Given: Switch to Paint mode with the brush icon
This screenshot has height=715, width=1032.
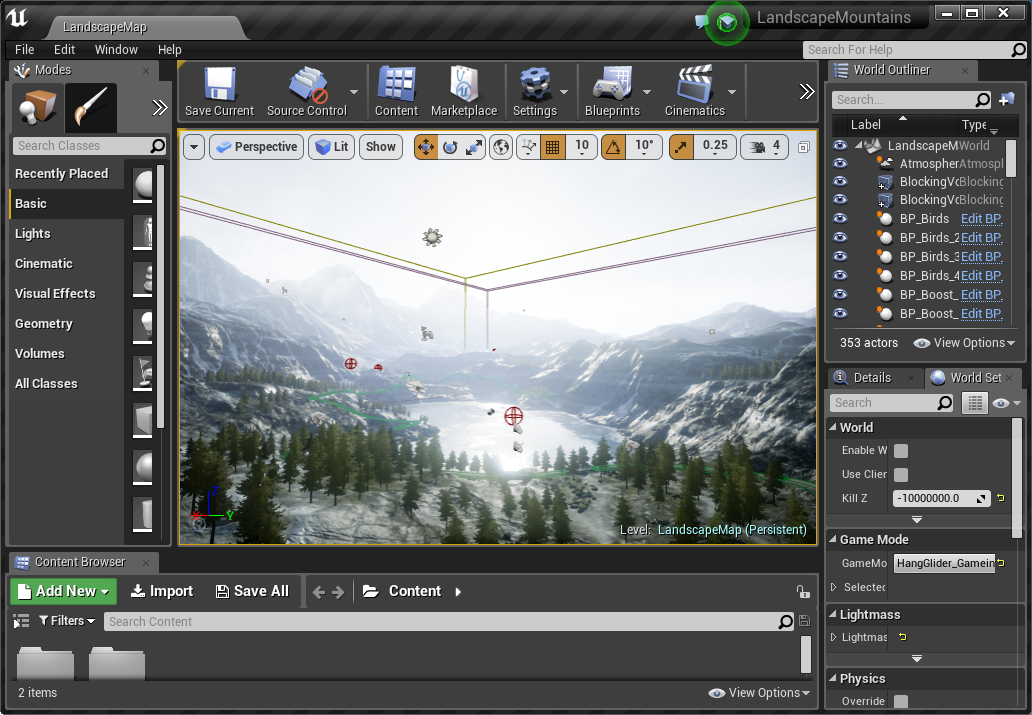Looking at the screenshot, I should point(89,107).
